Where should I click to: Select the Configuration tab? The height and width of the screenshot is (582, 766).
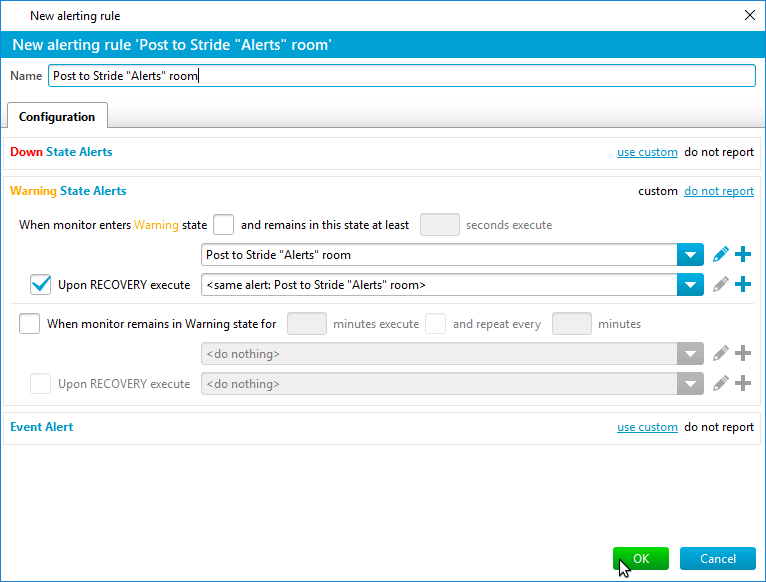point(57,116)
